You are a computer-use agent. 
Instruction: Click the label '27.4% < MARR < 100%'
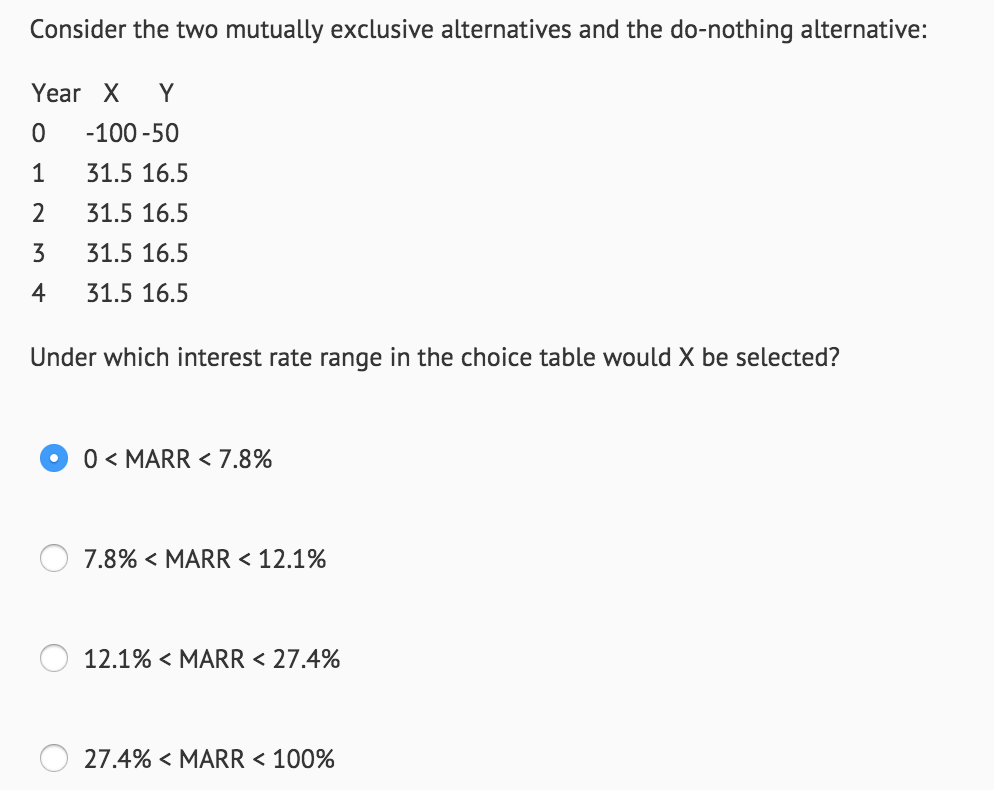pyautogui.click(x=209, y=759)
